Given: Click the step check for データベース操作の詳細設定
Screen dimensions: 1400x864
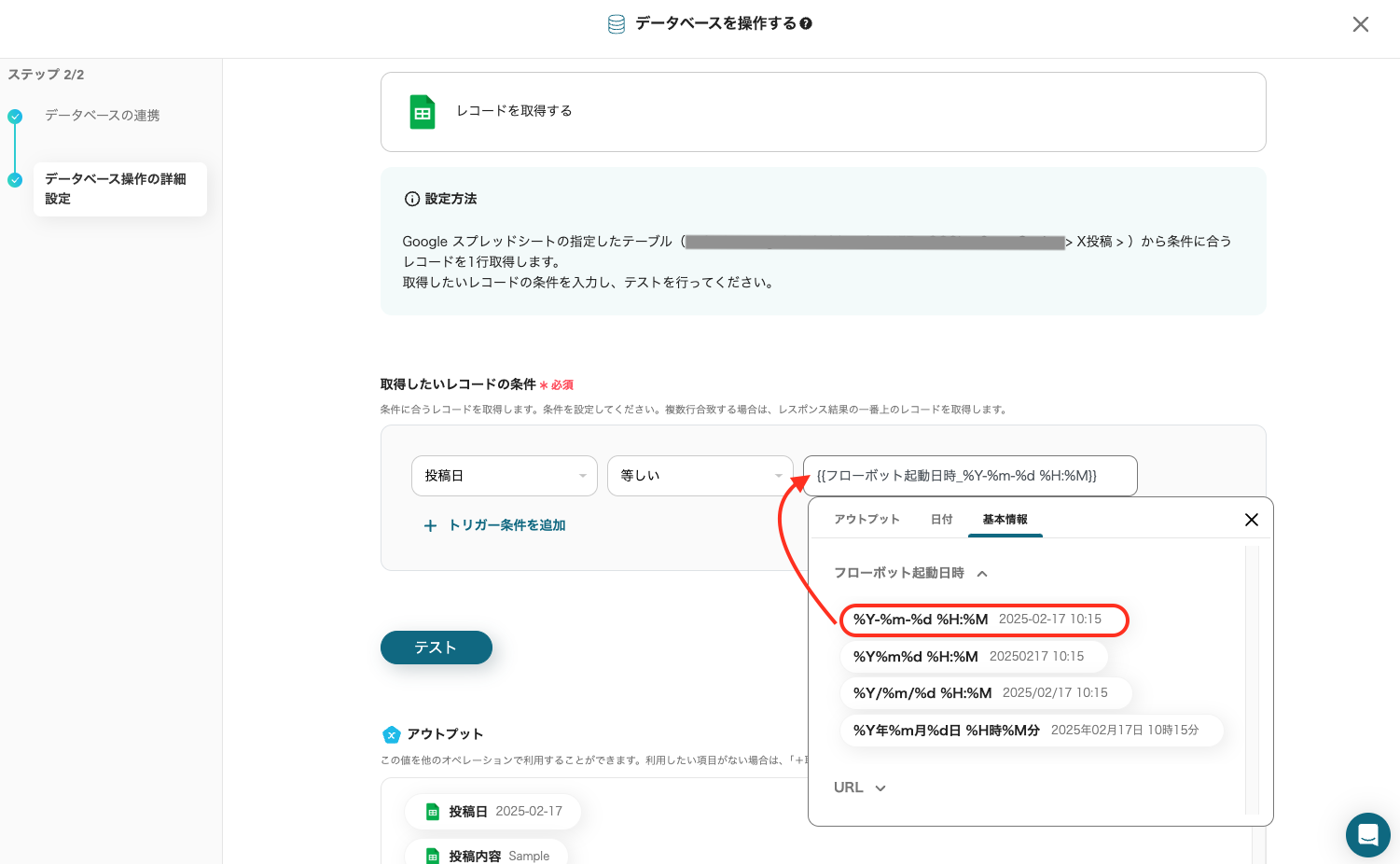Looking at the screenshot, I should point(15,180).
